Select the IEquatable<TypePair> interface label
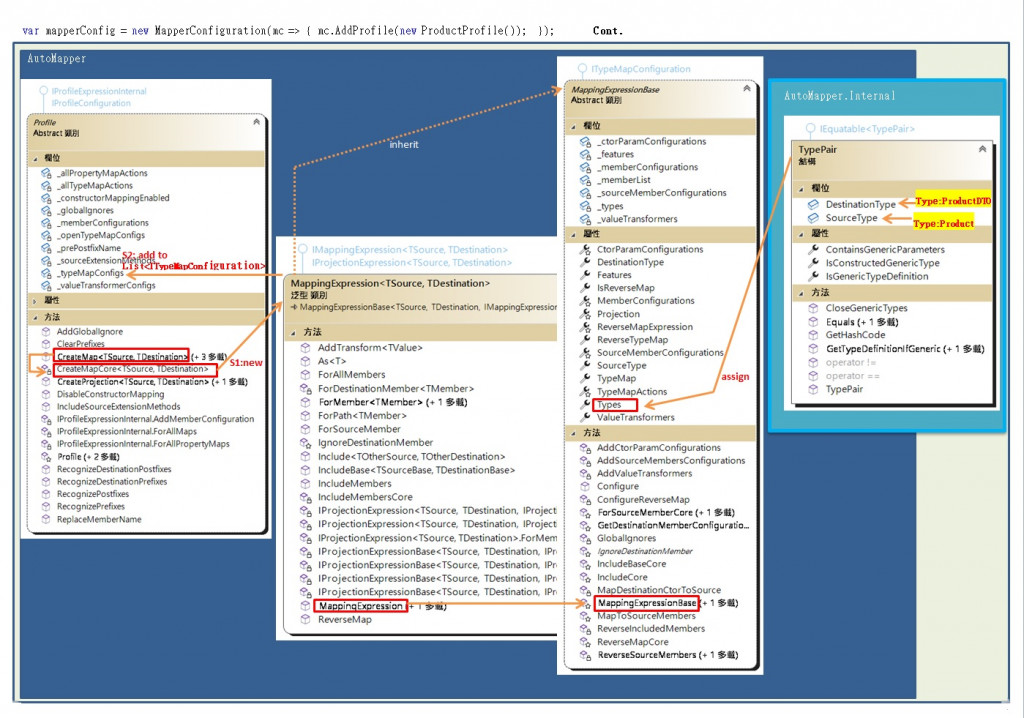The height and width of the screenshot is (718, 1024). [x=867, y=129]
